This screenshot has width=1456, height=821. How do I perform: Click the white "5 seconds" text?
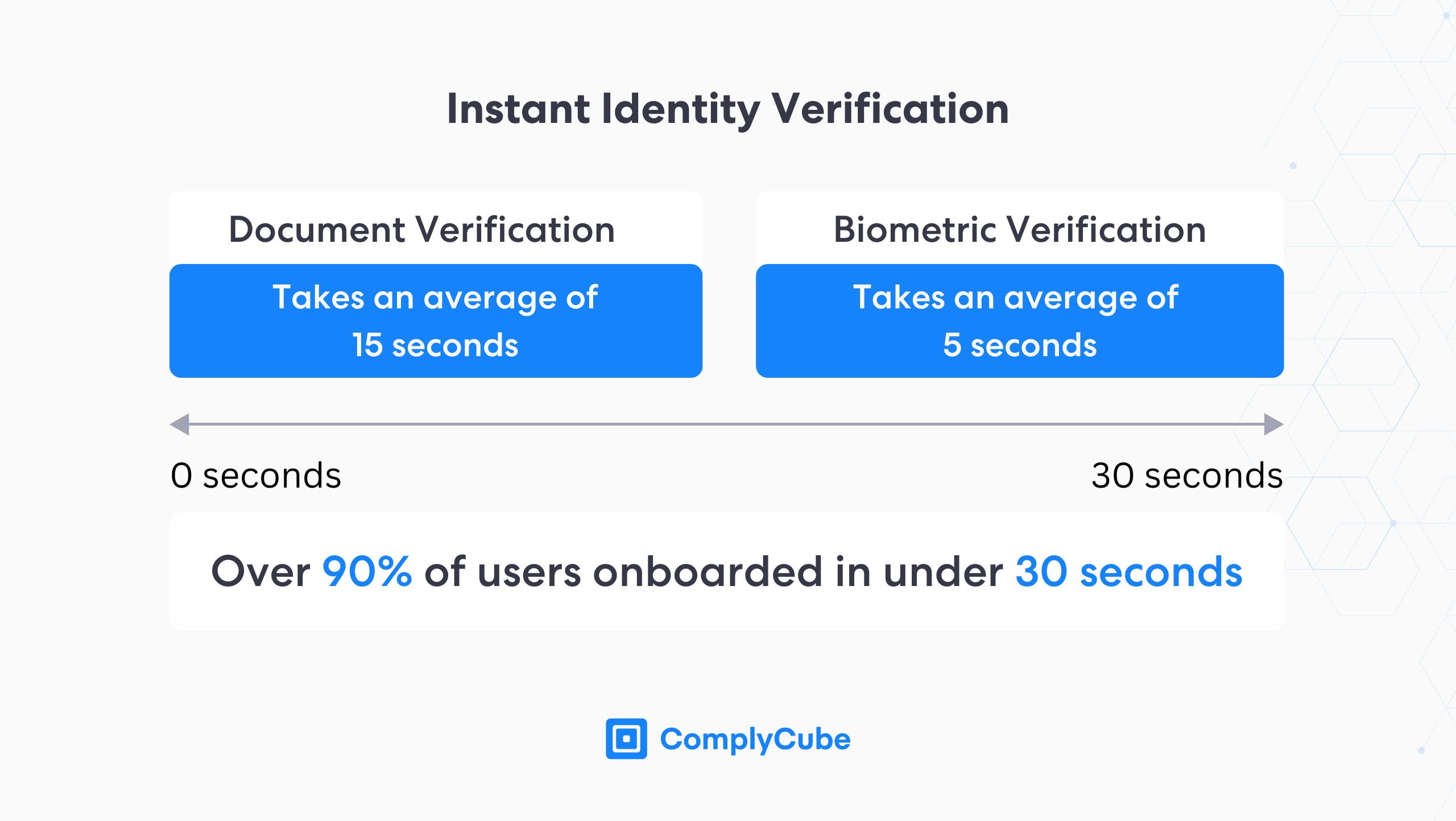click(1020, 345)
